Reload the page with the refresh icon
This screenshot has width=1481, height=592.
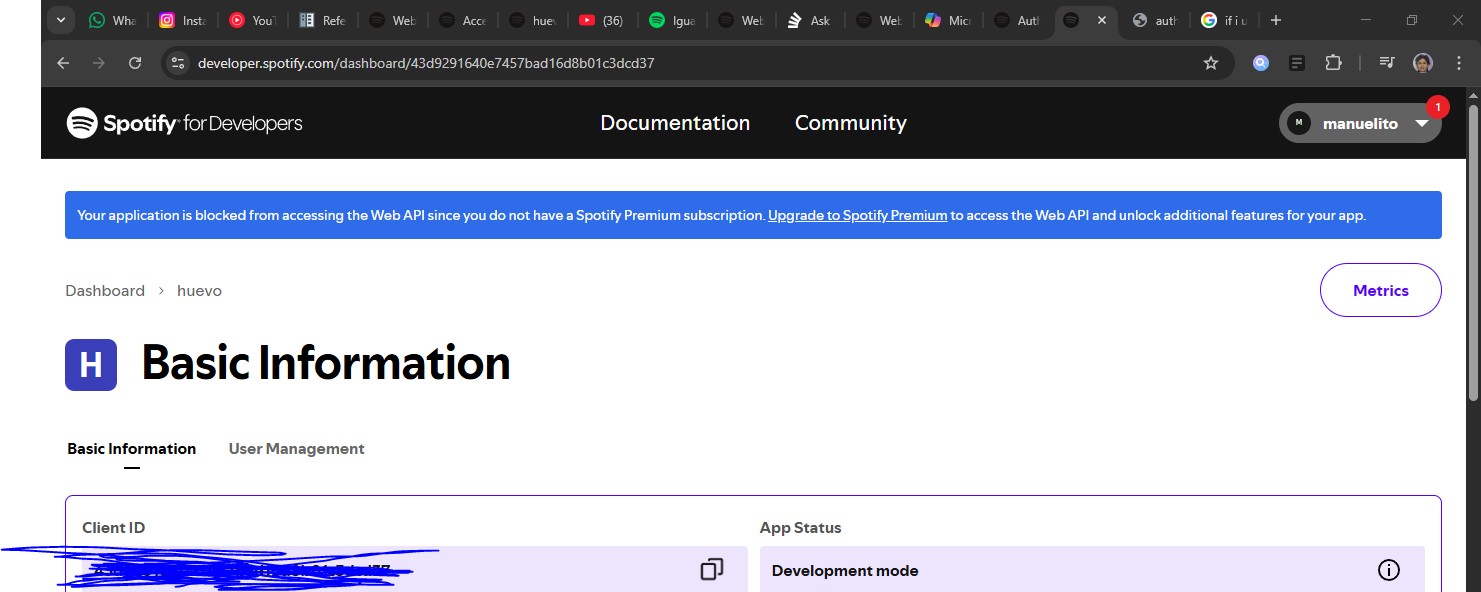[x=135, y=63]
